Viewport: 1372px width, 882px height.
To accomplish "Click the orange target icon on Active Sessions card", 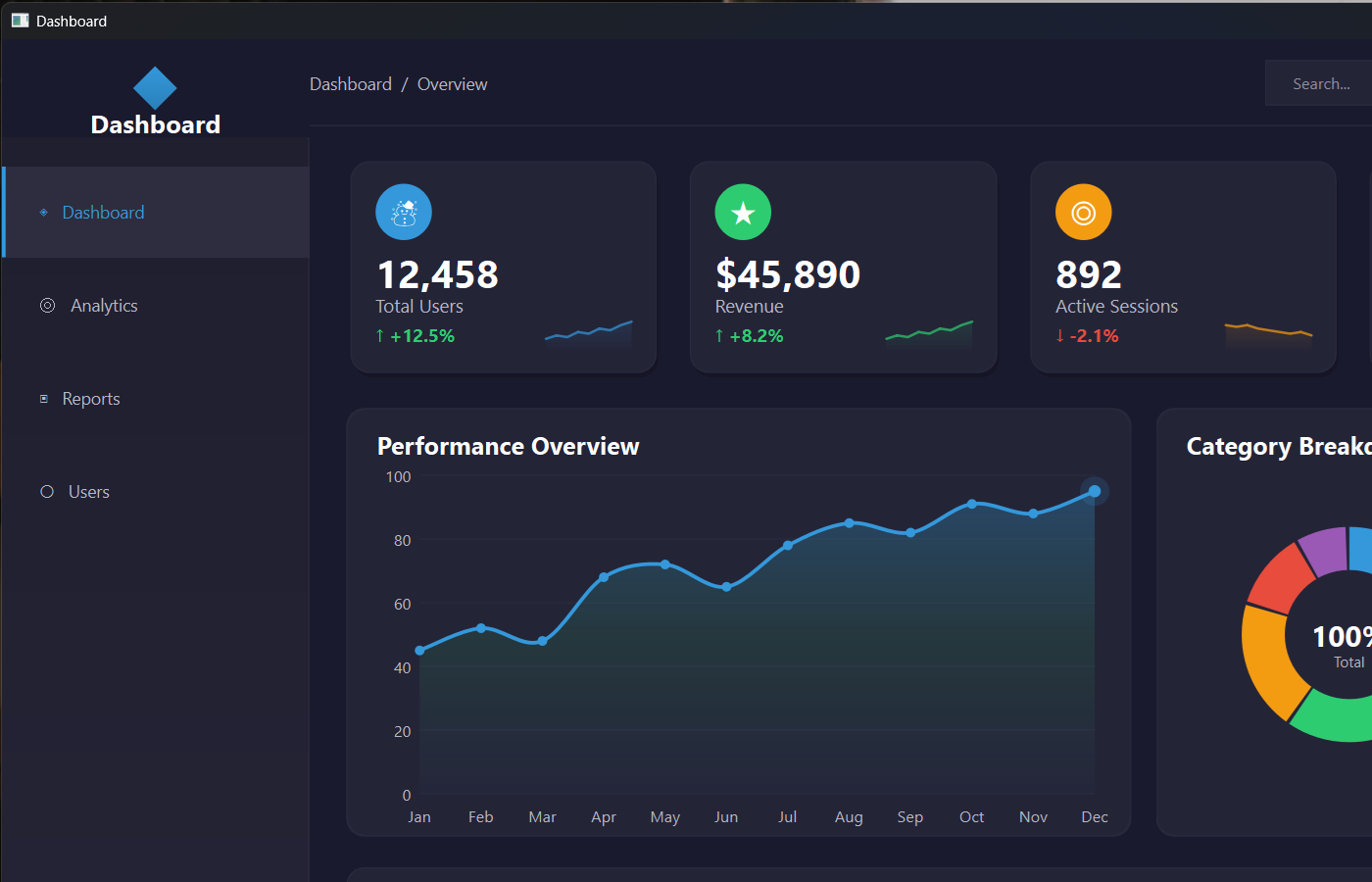I will pos(1083,211).
